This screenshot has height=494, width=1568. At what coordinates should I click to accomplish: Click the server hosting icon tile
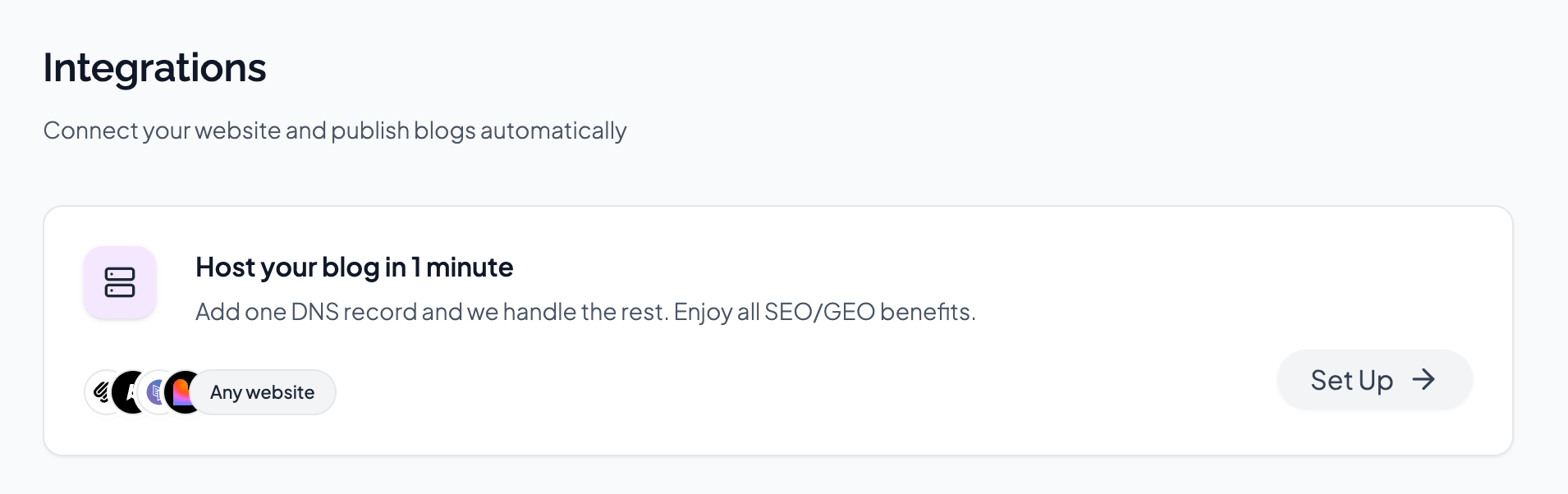coord(120,282)
